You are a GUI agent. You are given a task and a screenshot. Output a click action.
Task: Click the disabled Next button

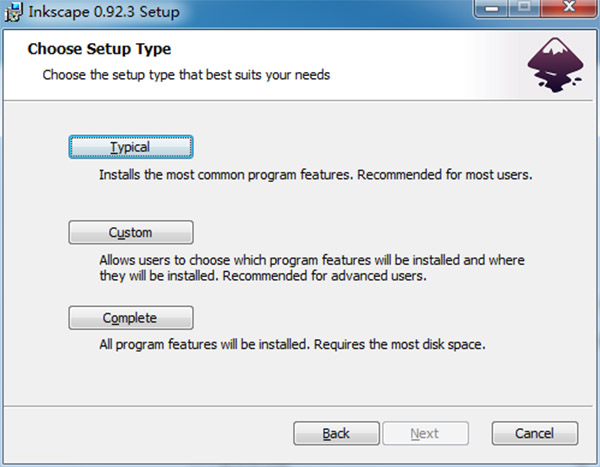coord(426,433)
